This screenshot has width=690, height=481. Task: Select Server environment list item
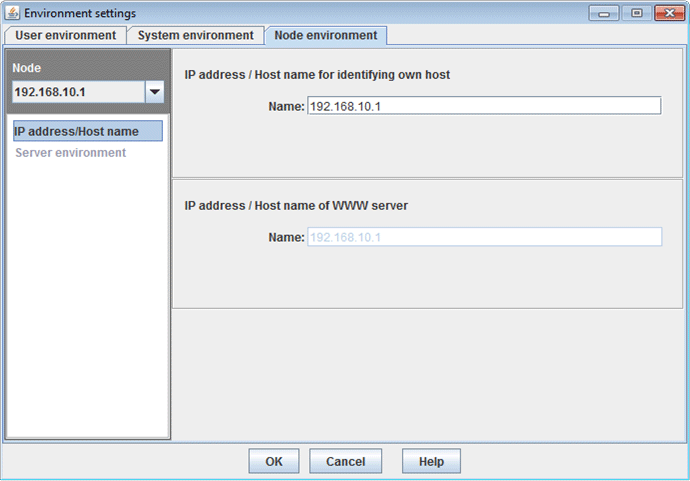point(70,153)
